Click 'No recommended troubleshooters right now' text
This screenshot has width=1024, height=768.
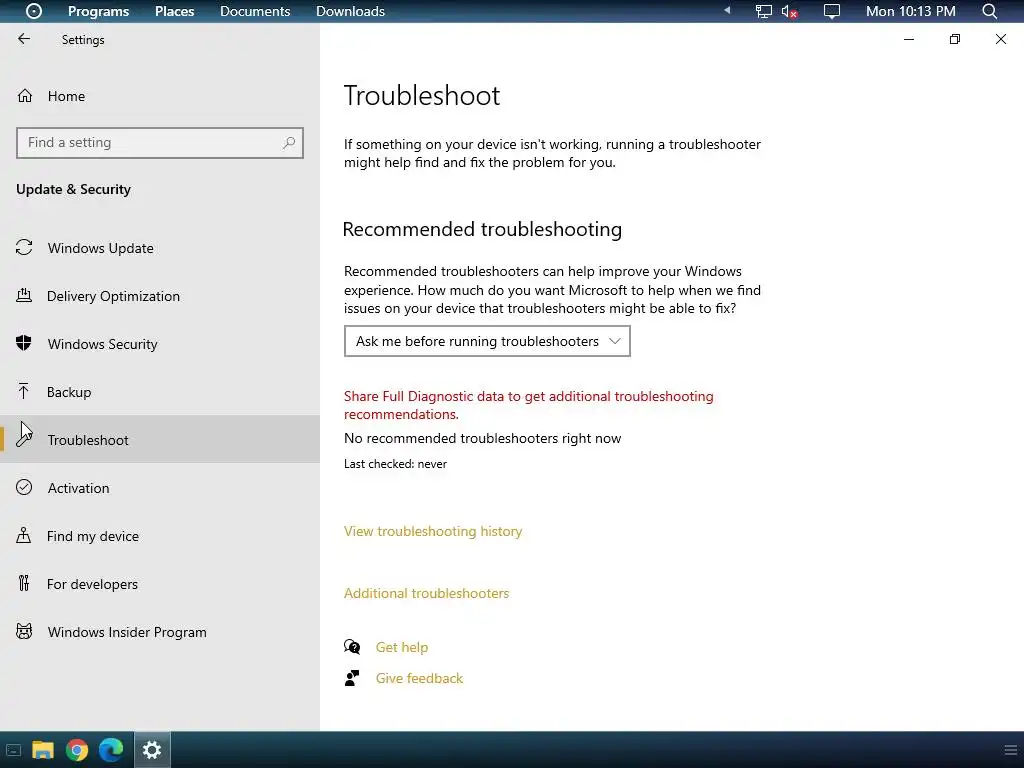[483, 438]
